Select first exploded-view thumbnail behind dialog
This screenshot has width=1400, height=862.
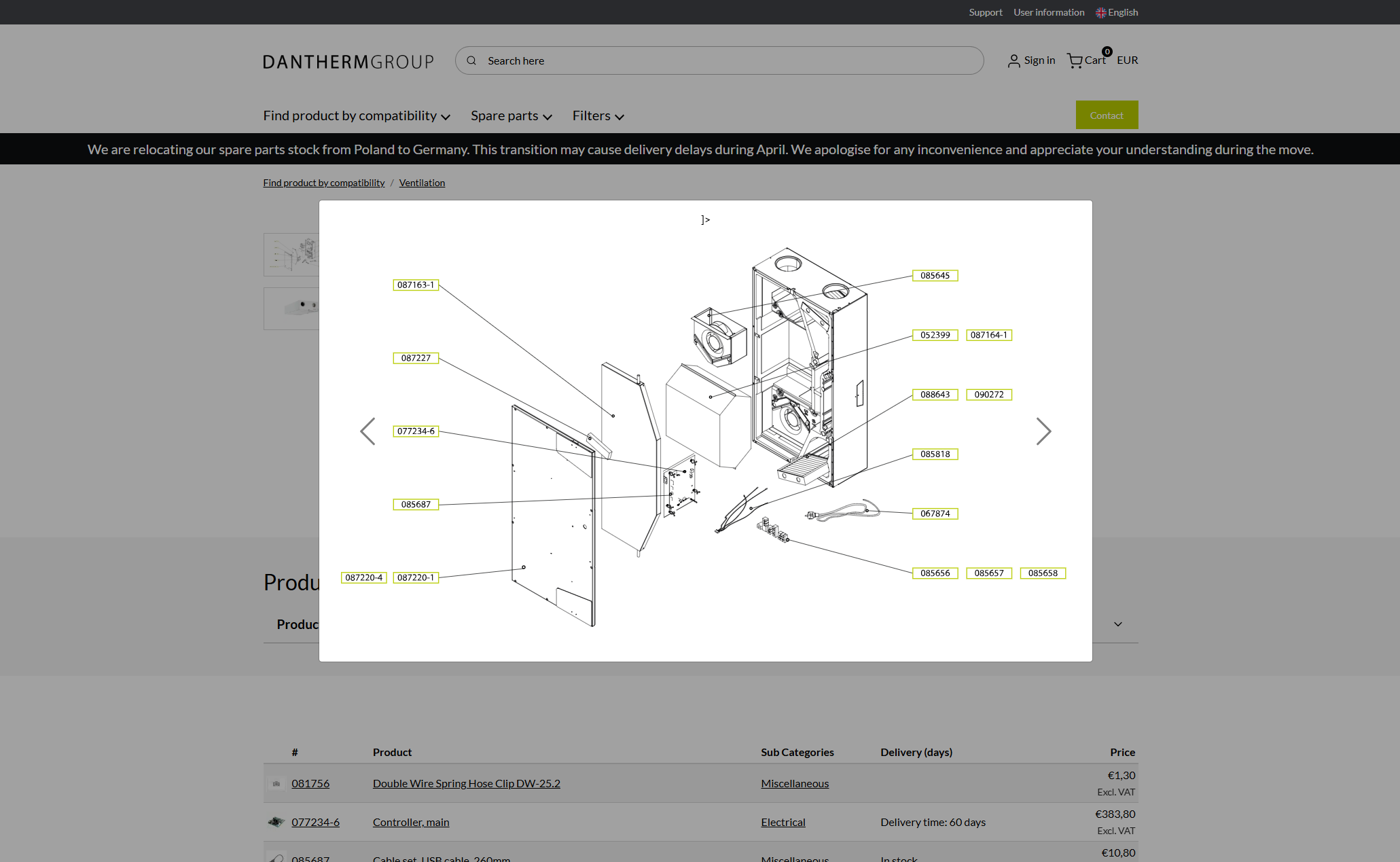(291, 255)
